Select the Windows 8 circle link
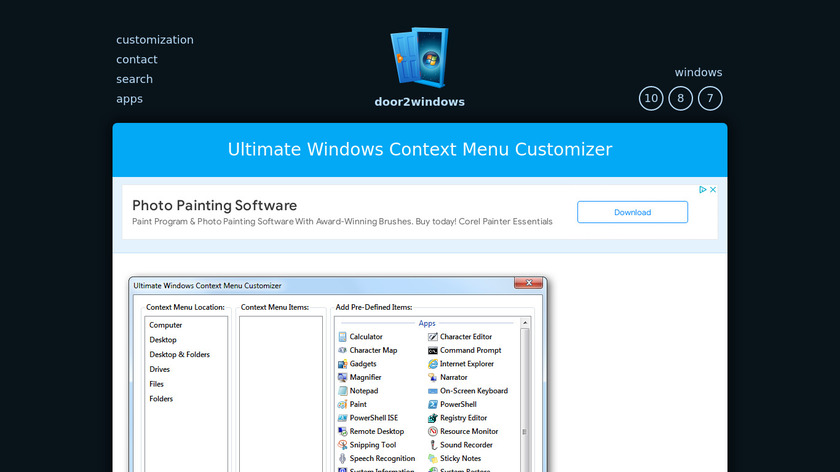The image size is (840, 472). click(680, 98)
